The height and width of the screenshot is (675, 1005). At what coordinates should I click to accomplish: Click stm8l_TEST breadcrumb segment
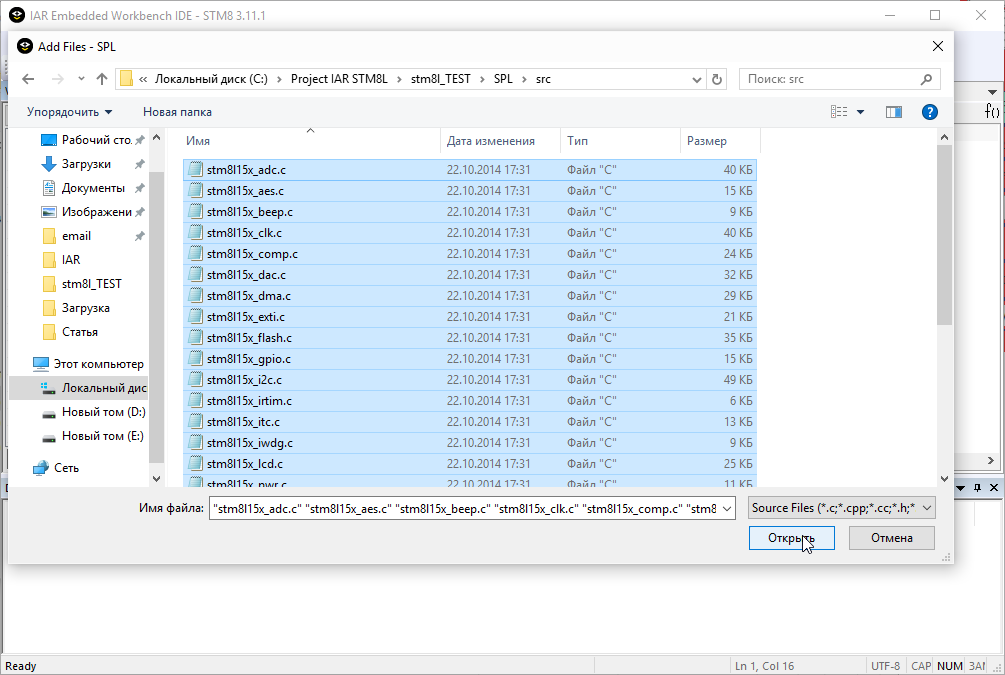pyautogui.click(x=440, y=79)
